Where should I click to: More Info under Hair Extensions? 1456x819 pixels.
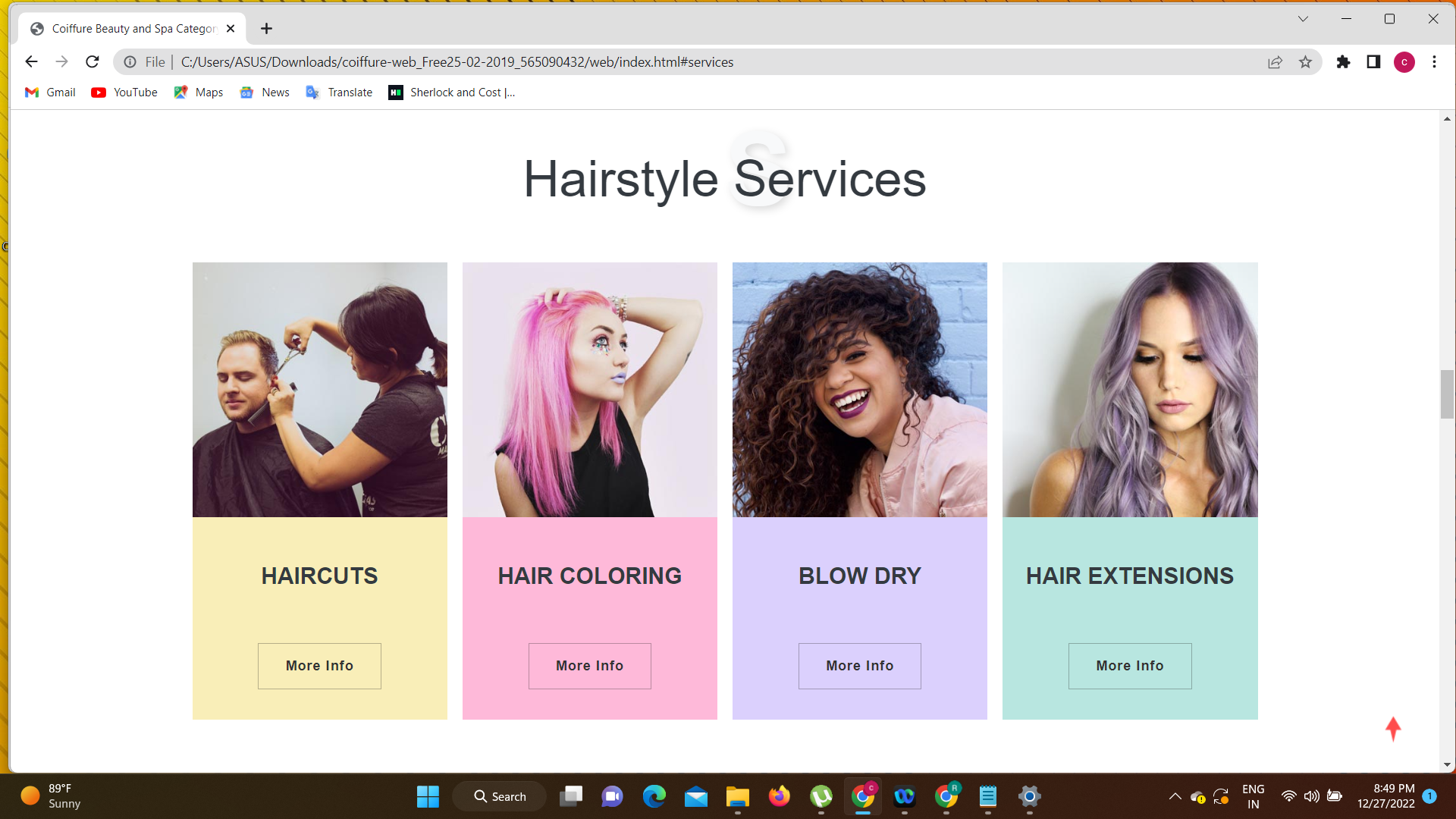coord(1129,666)
